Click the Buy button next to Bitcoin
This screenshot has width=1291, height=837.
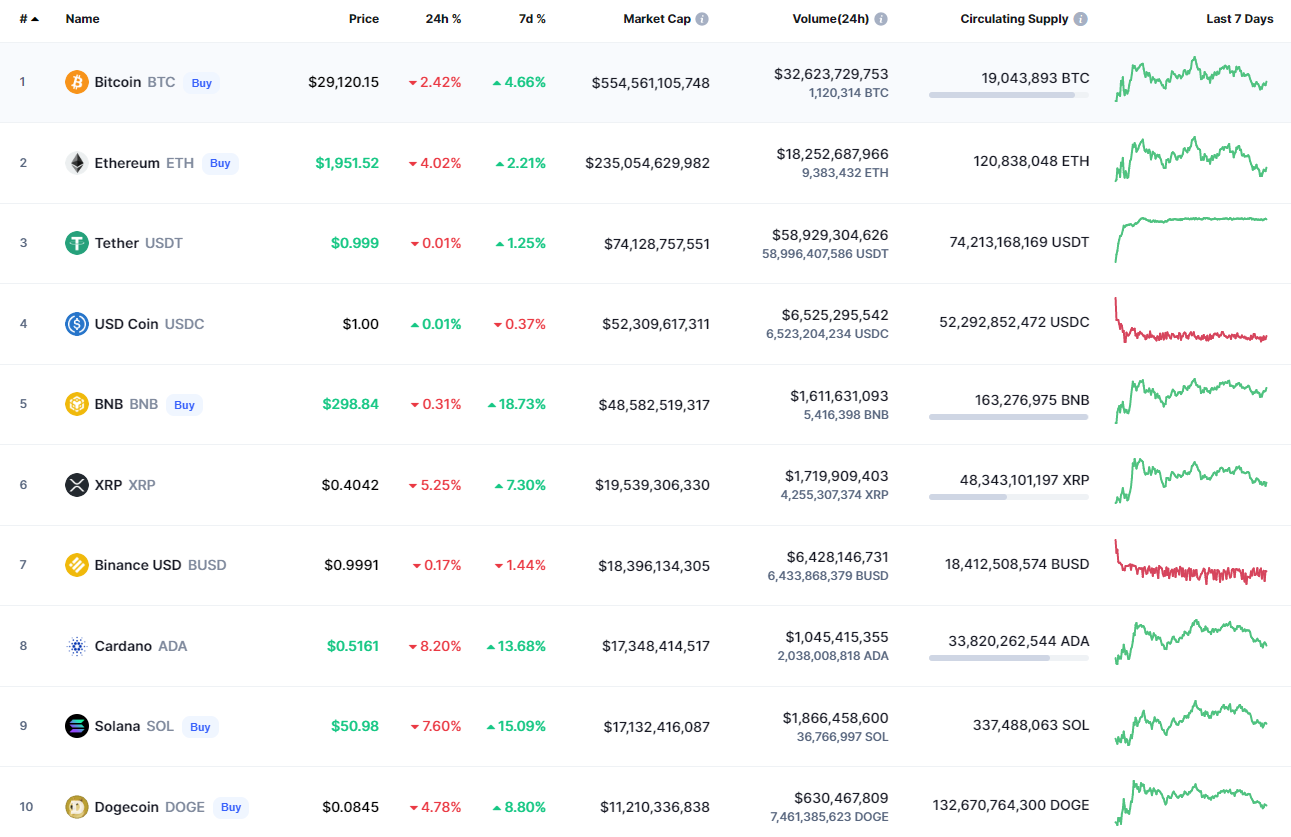tap(202, 83)
